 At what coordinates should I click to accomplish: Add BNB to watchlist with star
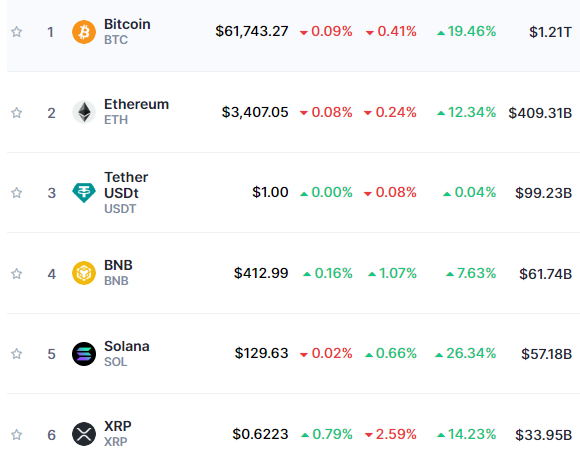16,274
